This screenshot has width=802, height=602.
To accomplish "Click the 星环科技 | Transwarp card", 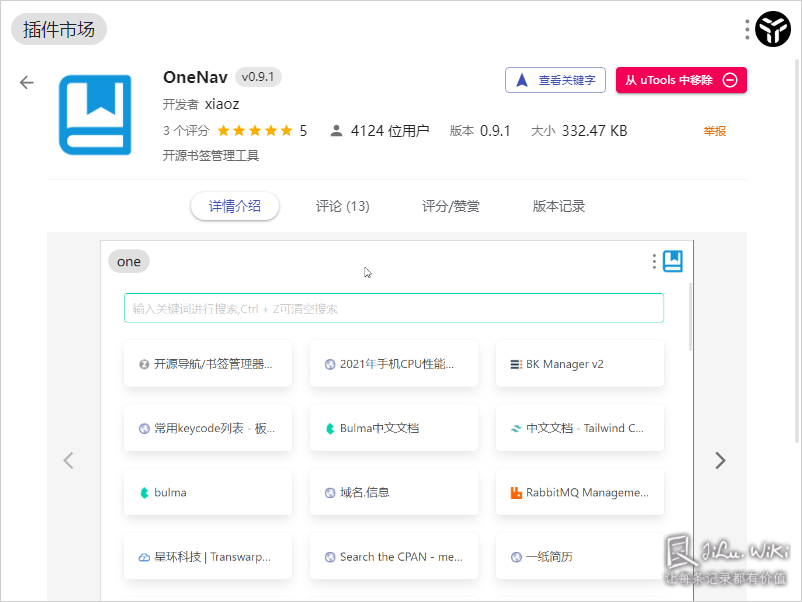I will click(x=208, y=556).
